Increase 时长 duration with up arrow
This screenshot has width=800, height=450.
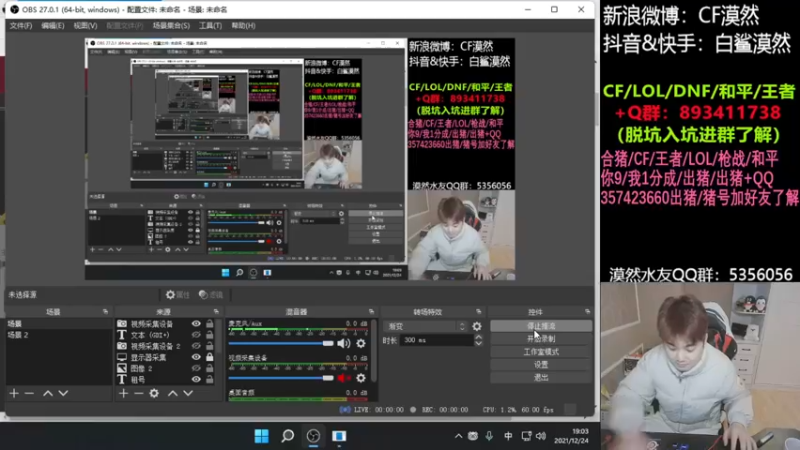tap(478, 337)
